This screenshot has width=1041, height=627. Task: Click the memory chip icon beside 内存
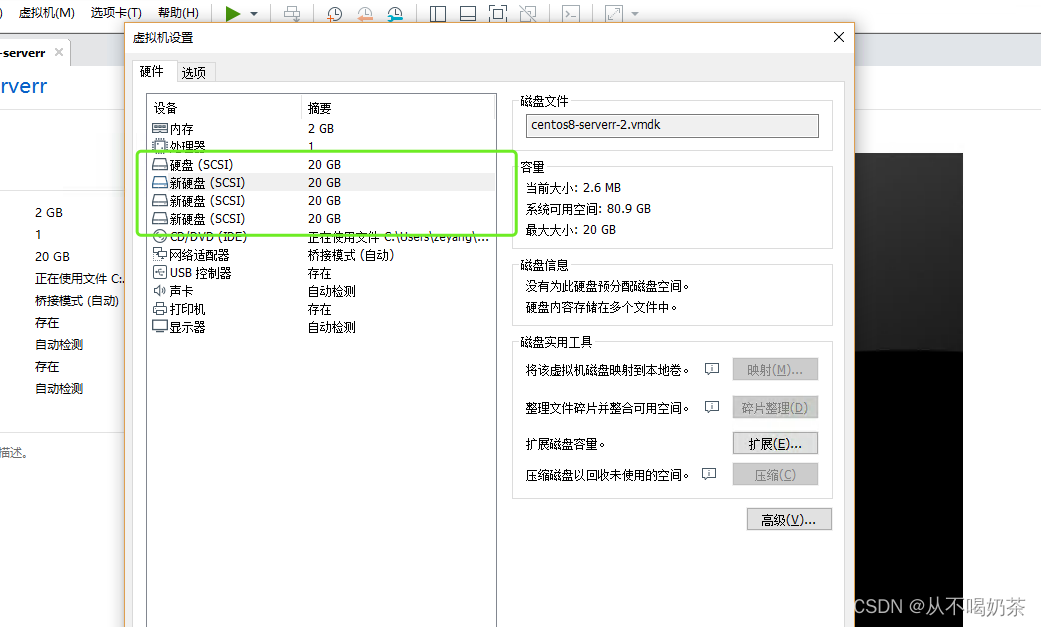point(160,128)
